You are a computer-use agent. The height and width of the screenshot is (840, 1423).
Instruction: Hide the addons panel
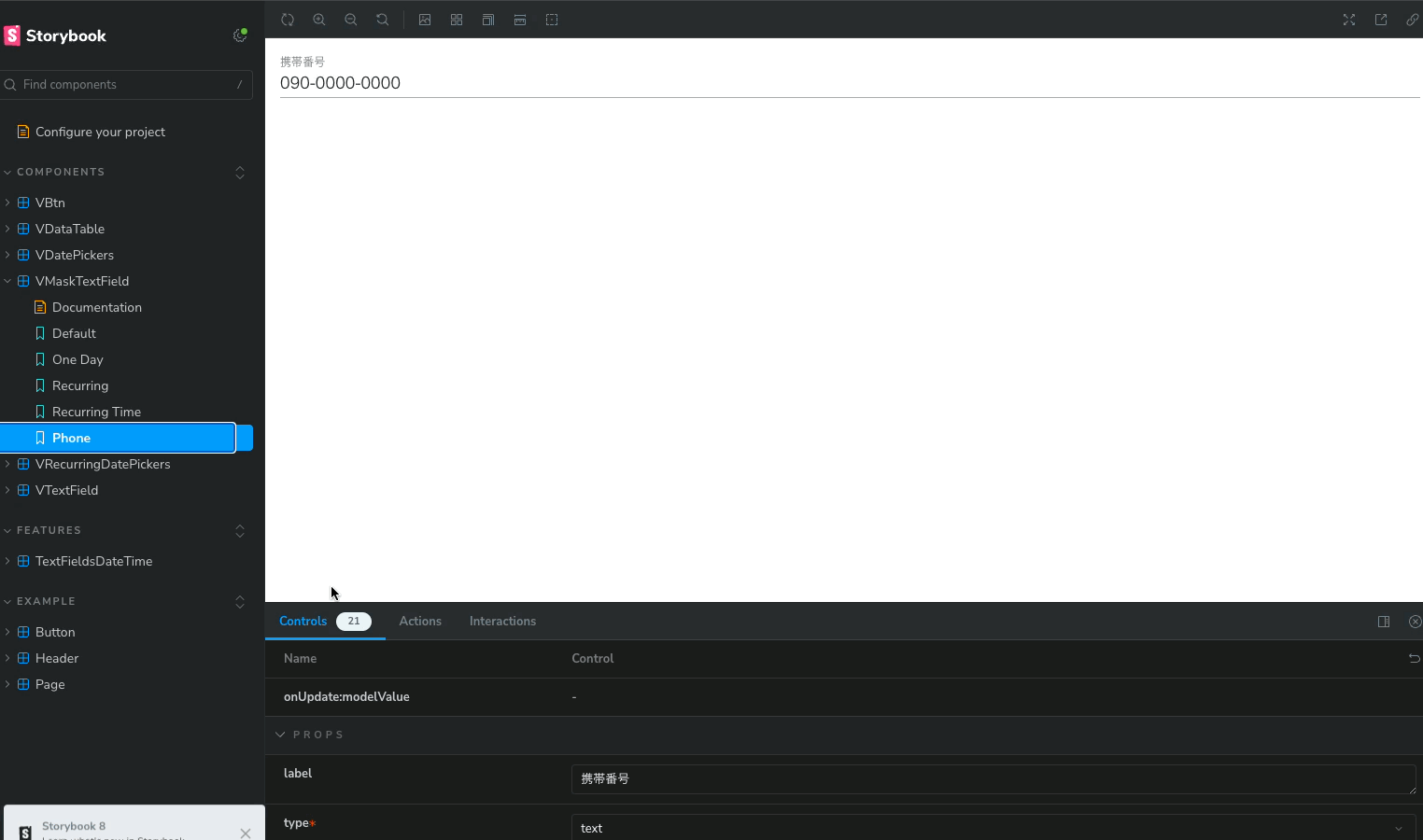pyautogui.click(x=1415, y=622)
